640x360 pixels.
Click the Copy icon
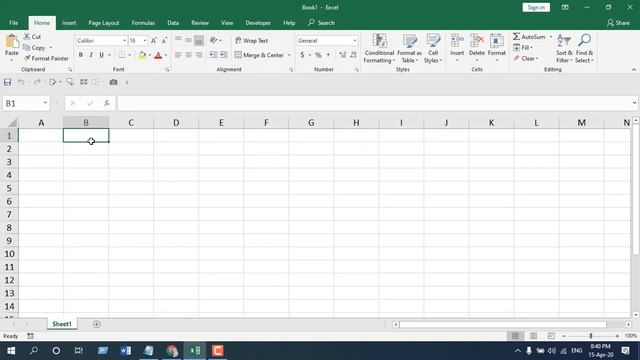[x=27, y=48]
